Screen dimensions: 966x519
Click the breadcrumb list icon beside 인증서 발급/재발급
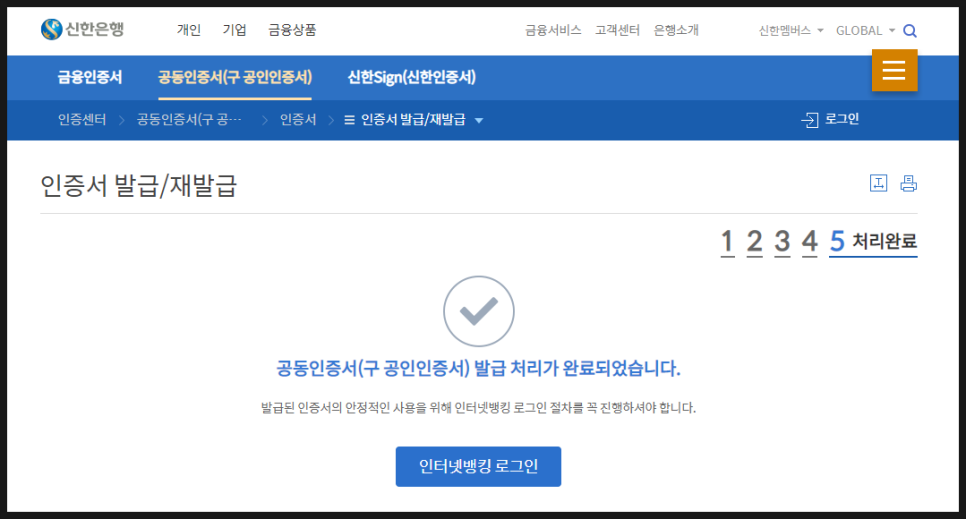pyautogui.click(x=349, y=120)
